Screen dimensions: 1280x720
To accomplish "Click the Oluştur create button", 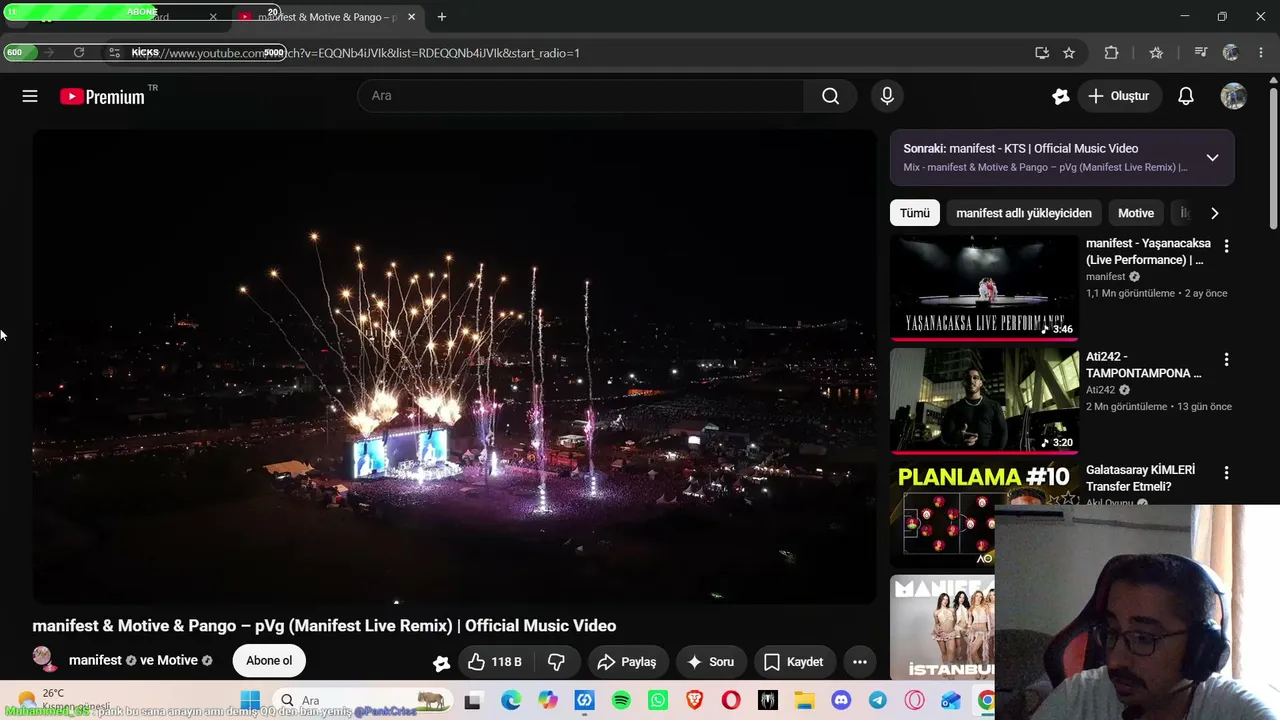I will [x=1118, y=96].
